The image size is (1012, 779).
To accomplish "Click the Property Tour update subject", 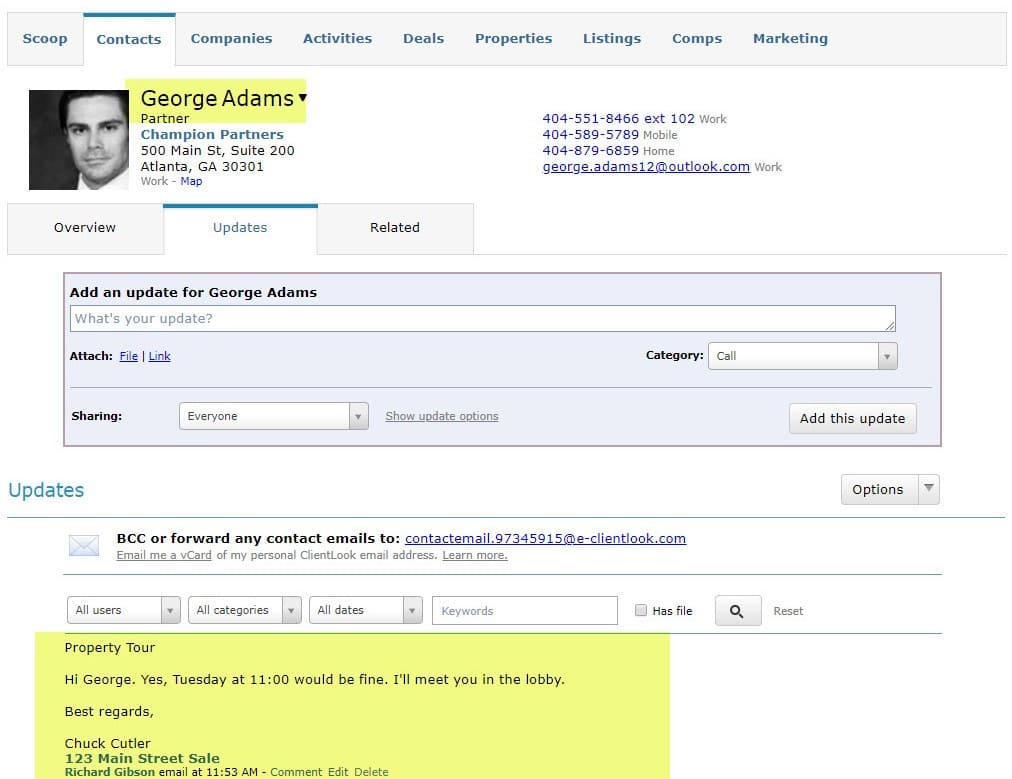I will tap(110, 647).
